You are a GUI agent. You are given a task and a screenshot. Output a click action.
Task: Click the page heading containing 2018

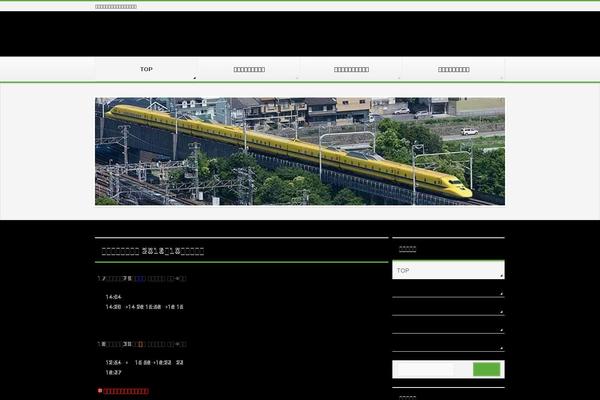pos(153,251)
